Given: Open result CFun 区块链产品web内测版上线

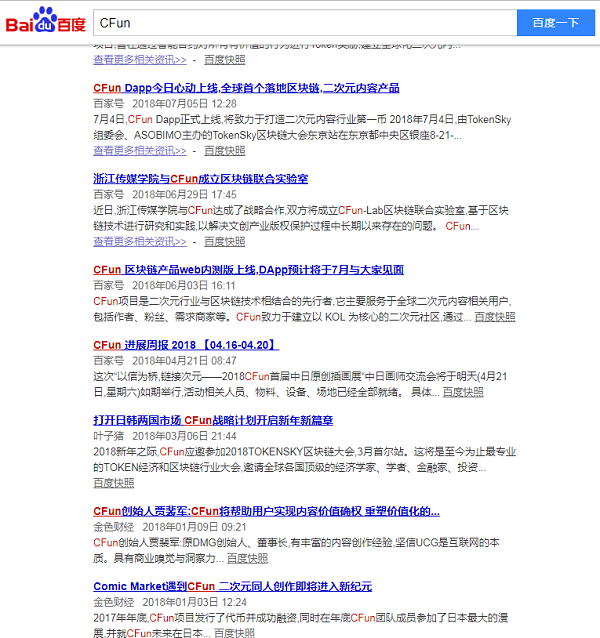Looking at the screenshot, I should pyautogui.click(x=249, y=270).
